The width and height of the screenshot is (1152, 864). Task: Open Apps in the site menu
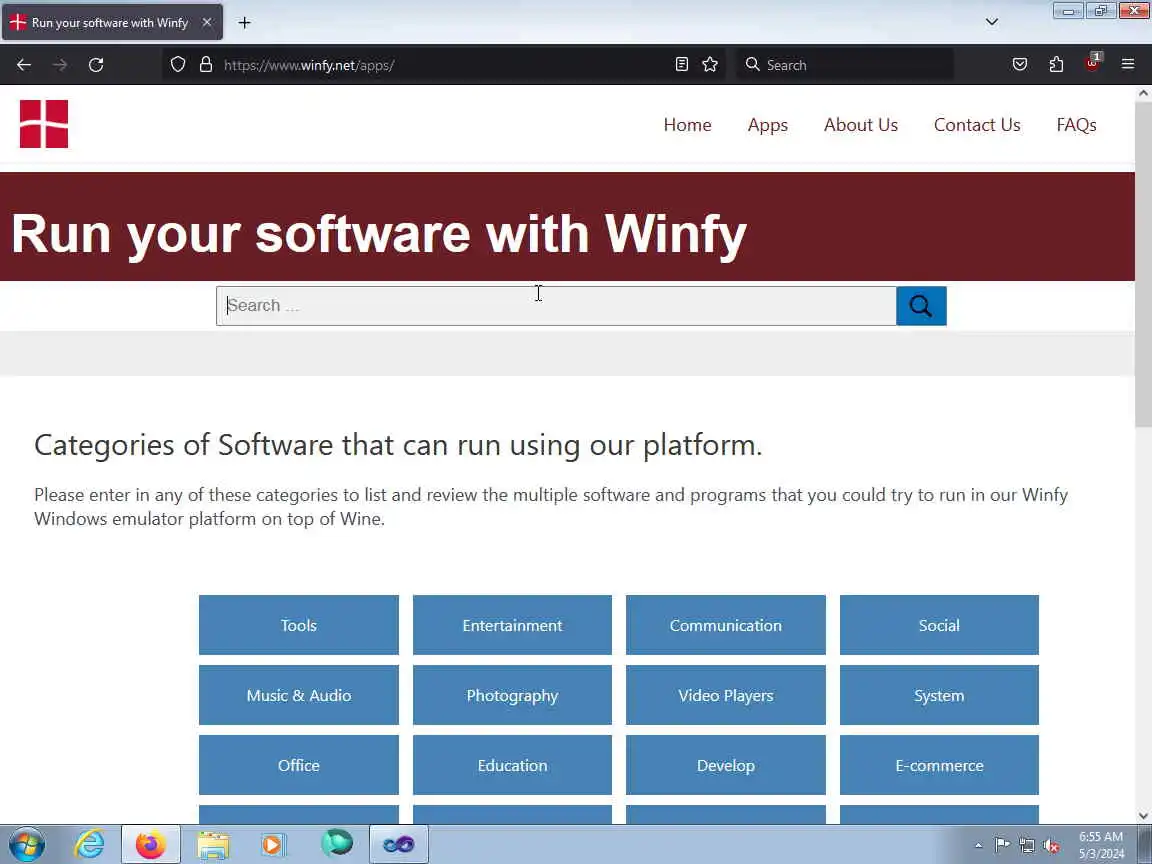click(x=768, y=125)
